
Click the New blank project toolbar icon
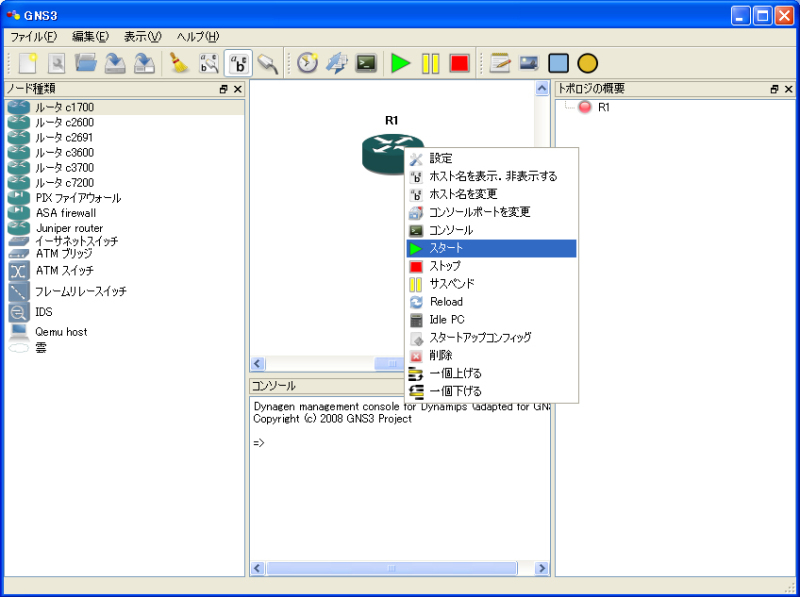28,63
